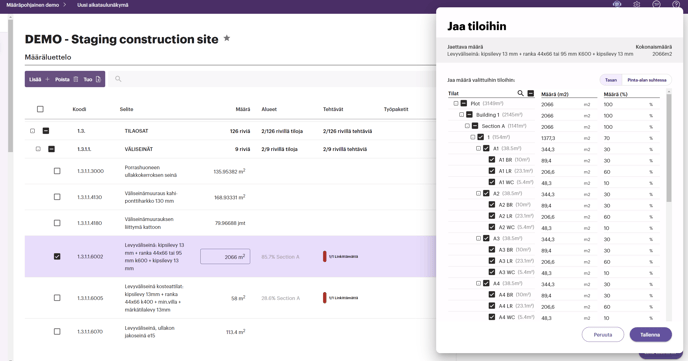
Task: Click the search icon in the Tilat header
Action: point(520,93)
